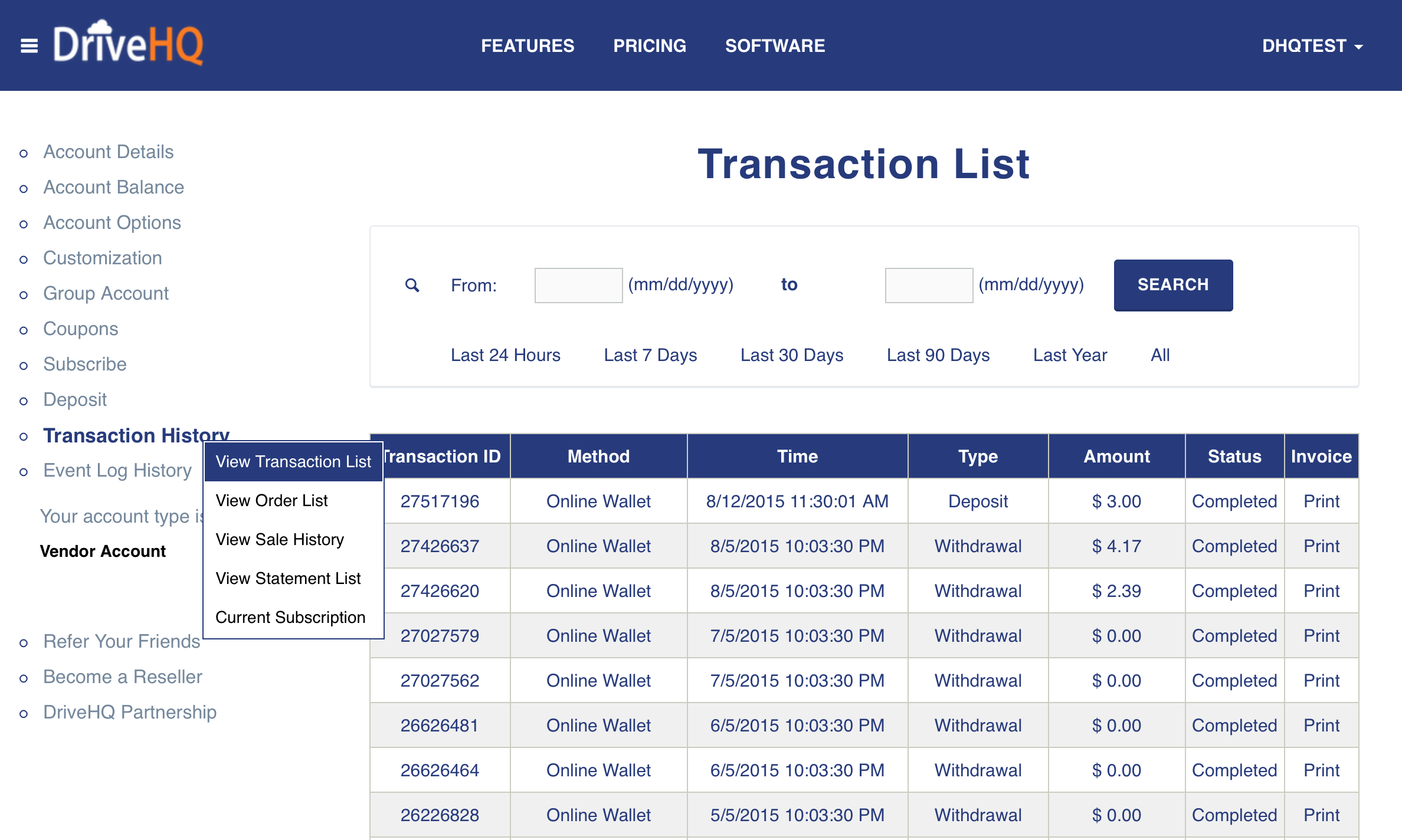Click the From date input field
1402x840 pixels.
pyautogui.click(x=578, y=286)
